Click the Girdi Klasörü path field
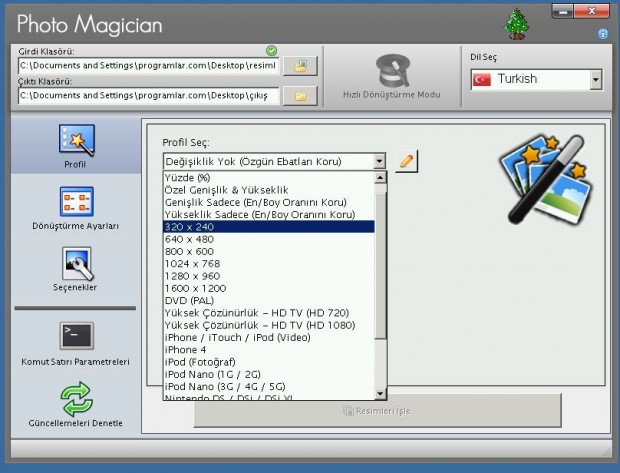Viewport: 620px width, 473px height. pos(148,66)
